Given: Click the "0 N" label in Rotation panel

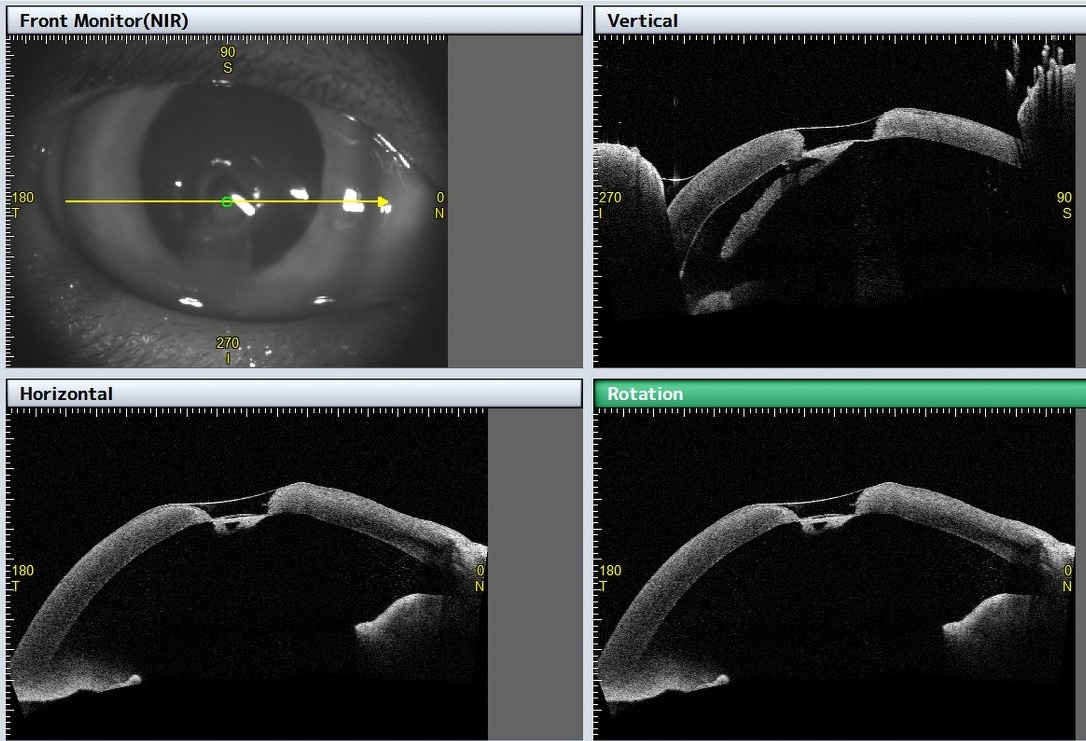Looking at the screenshot, I should coord(1067,578).
